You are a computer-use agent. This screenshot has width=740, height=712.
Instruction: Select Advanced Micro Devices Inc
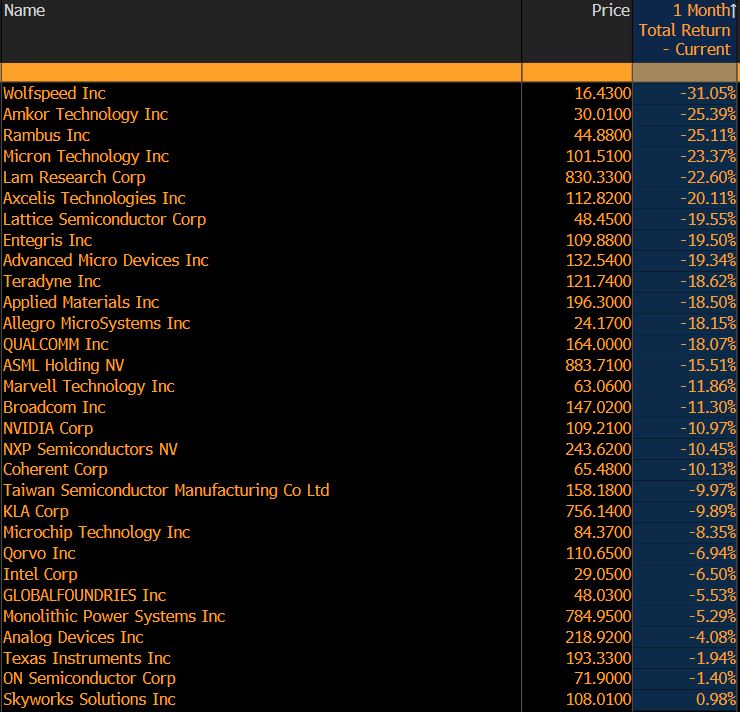pos(106,260)
